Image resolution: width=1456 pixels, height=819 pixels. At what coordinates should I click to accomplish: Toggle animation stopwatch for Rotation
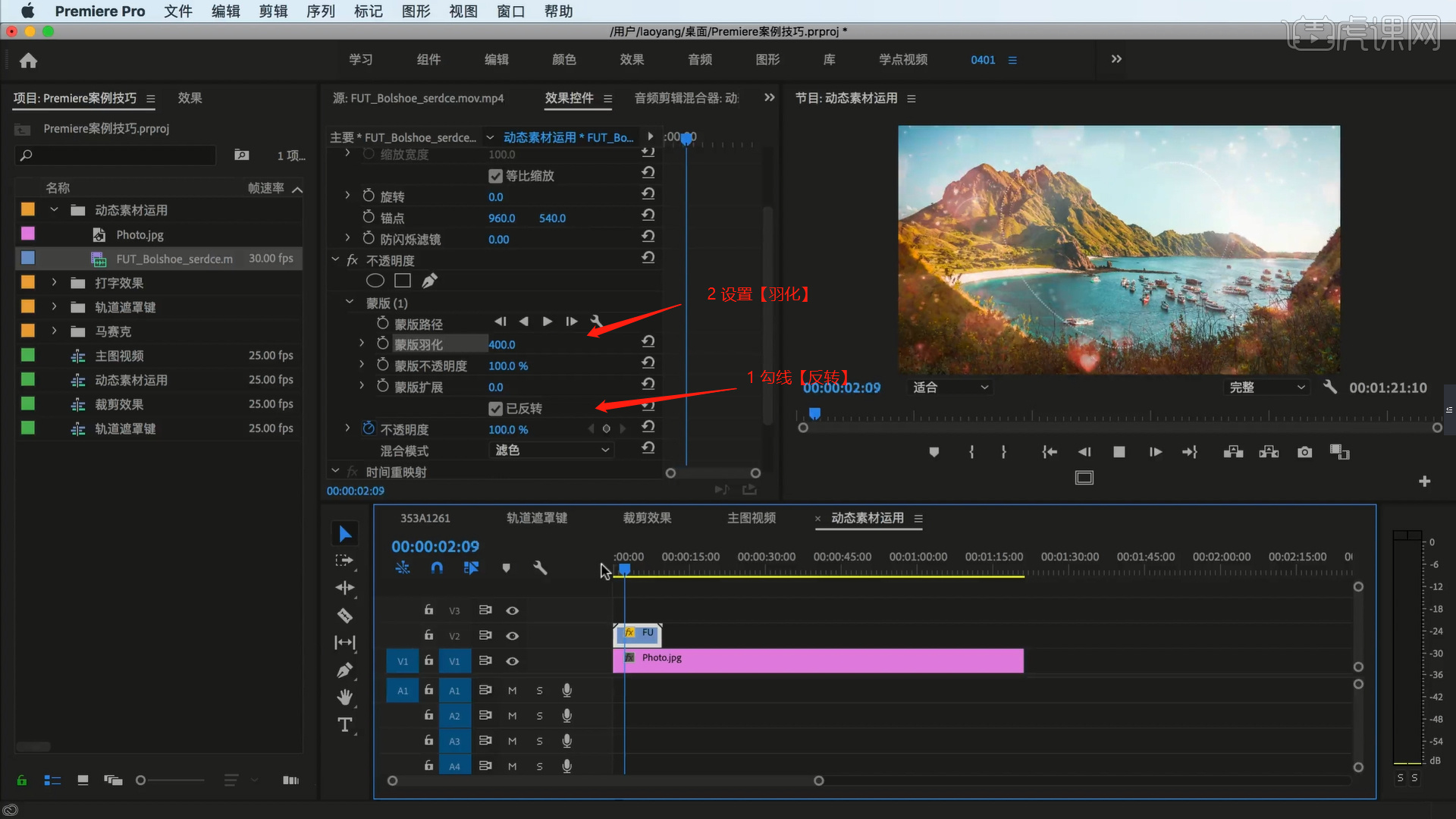coord(369,196)
